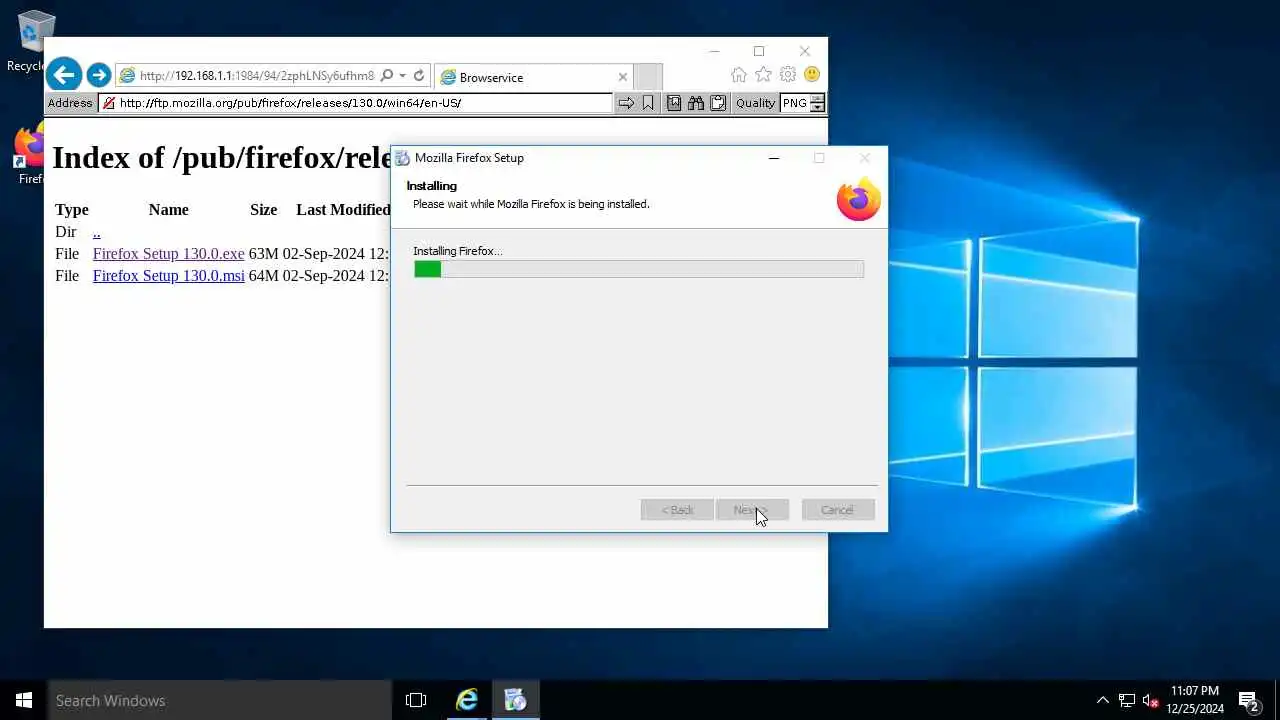Open the Firefox Setup 130.0.msi link
This screenshot has width=1280, height=720.
coord(168,276)
